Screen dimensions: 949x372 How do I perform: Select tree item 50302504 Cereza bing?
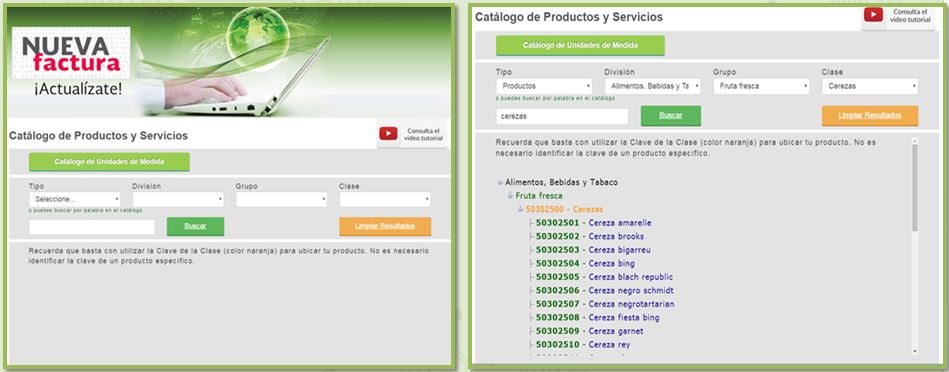tap(585, 263)
